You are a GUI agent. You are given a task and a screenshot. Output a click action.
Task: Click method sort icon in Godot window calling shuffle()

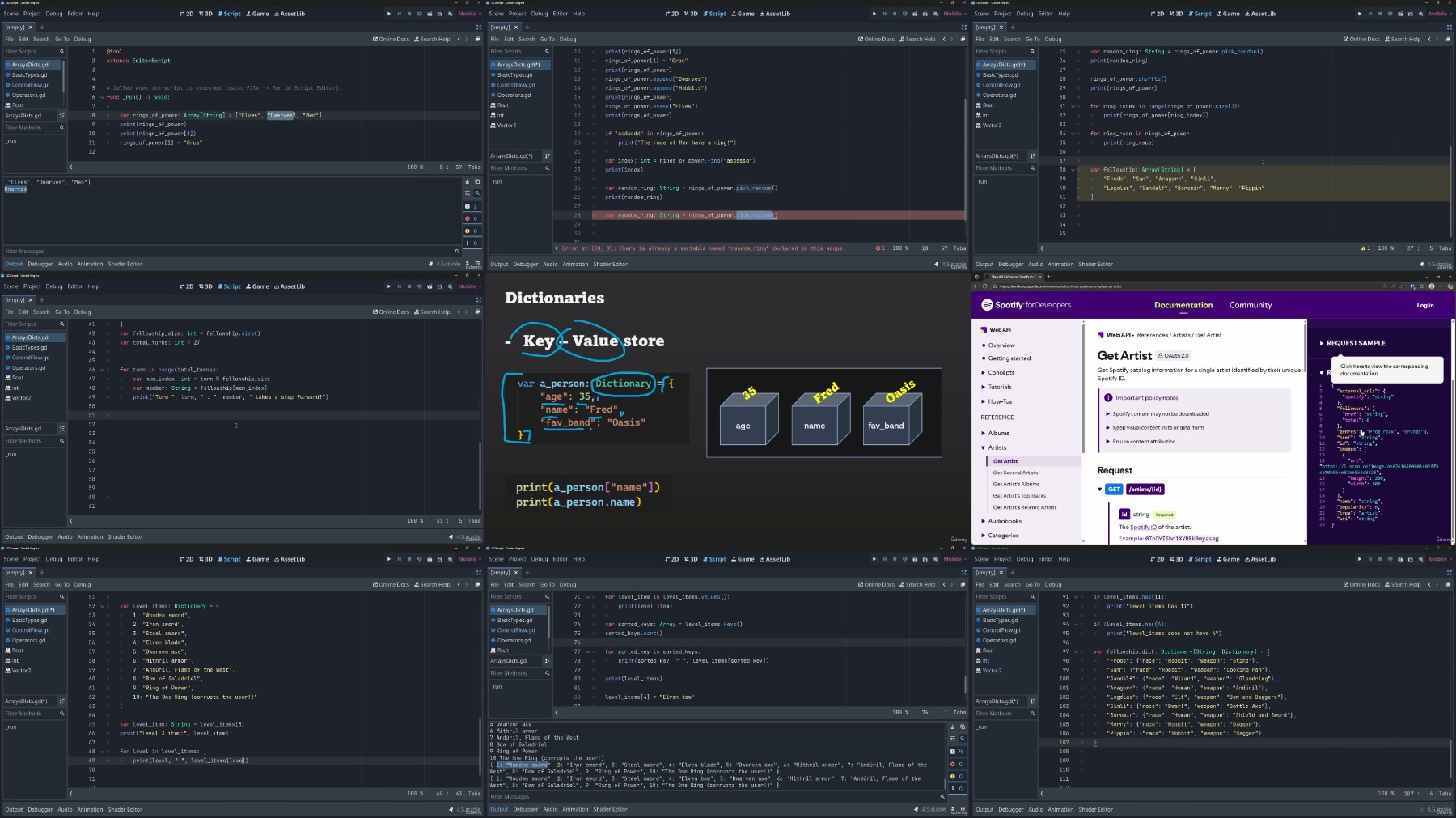pos(1033,155)
